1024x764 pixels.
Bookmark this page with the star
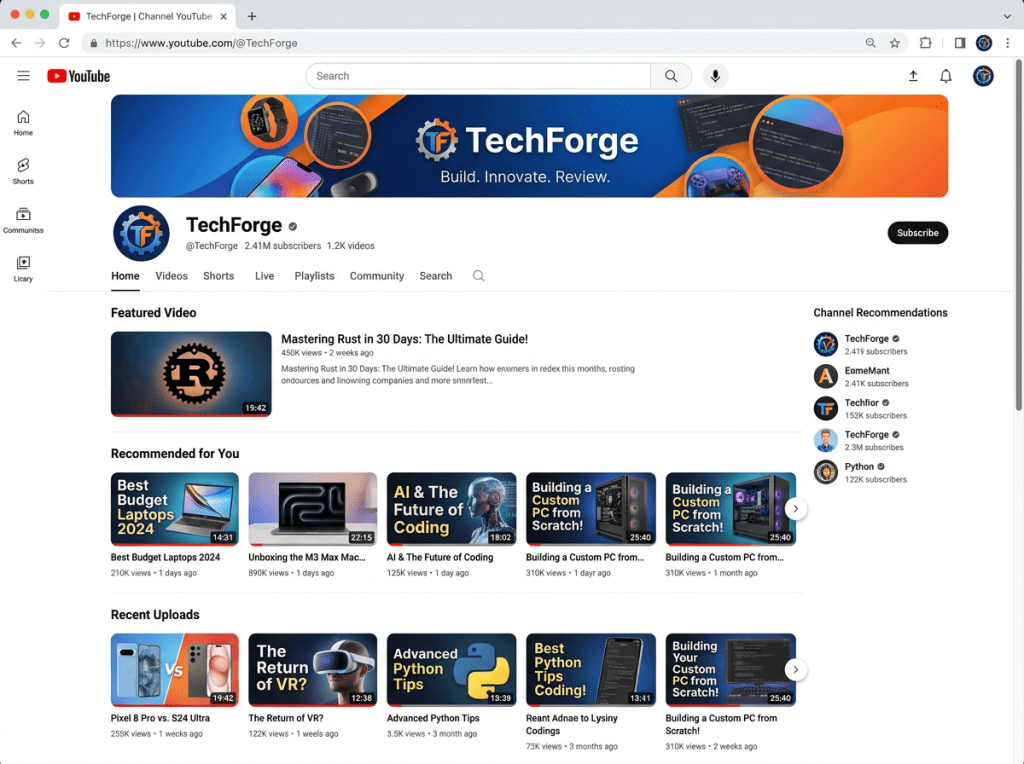click(x=895, y=42)
